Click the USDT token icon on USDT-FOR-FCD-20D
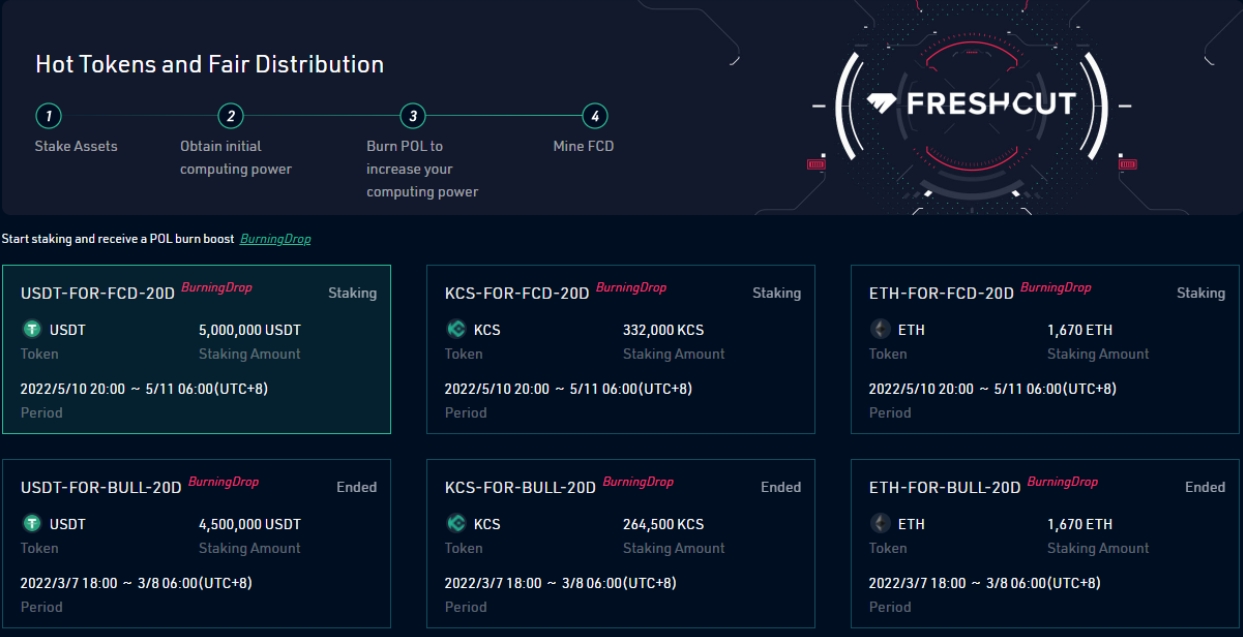This screenshot has width=1243, height=637. point(33,327)
